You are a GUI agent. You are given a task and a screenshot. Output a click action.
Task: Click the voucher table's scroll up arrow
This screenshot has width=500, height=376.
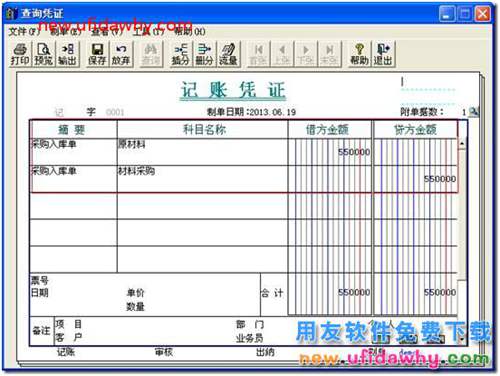tap(462, 144)
